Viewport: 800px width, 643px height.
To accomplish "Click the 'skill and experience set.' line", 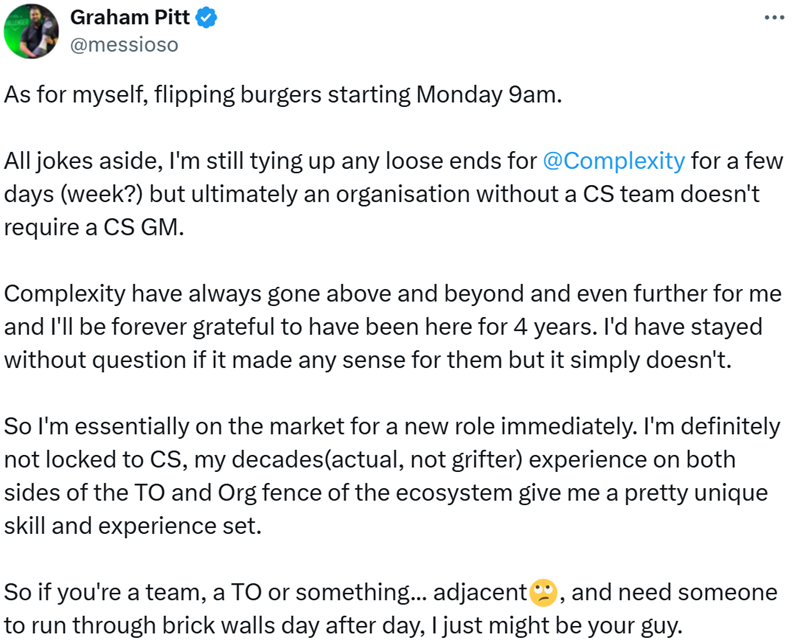I will (133, 526).
